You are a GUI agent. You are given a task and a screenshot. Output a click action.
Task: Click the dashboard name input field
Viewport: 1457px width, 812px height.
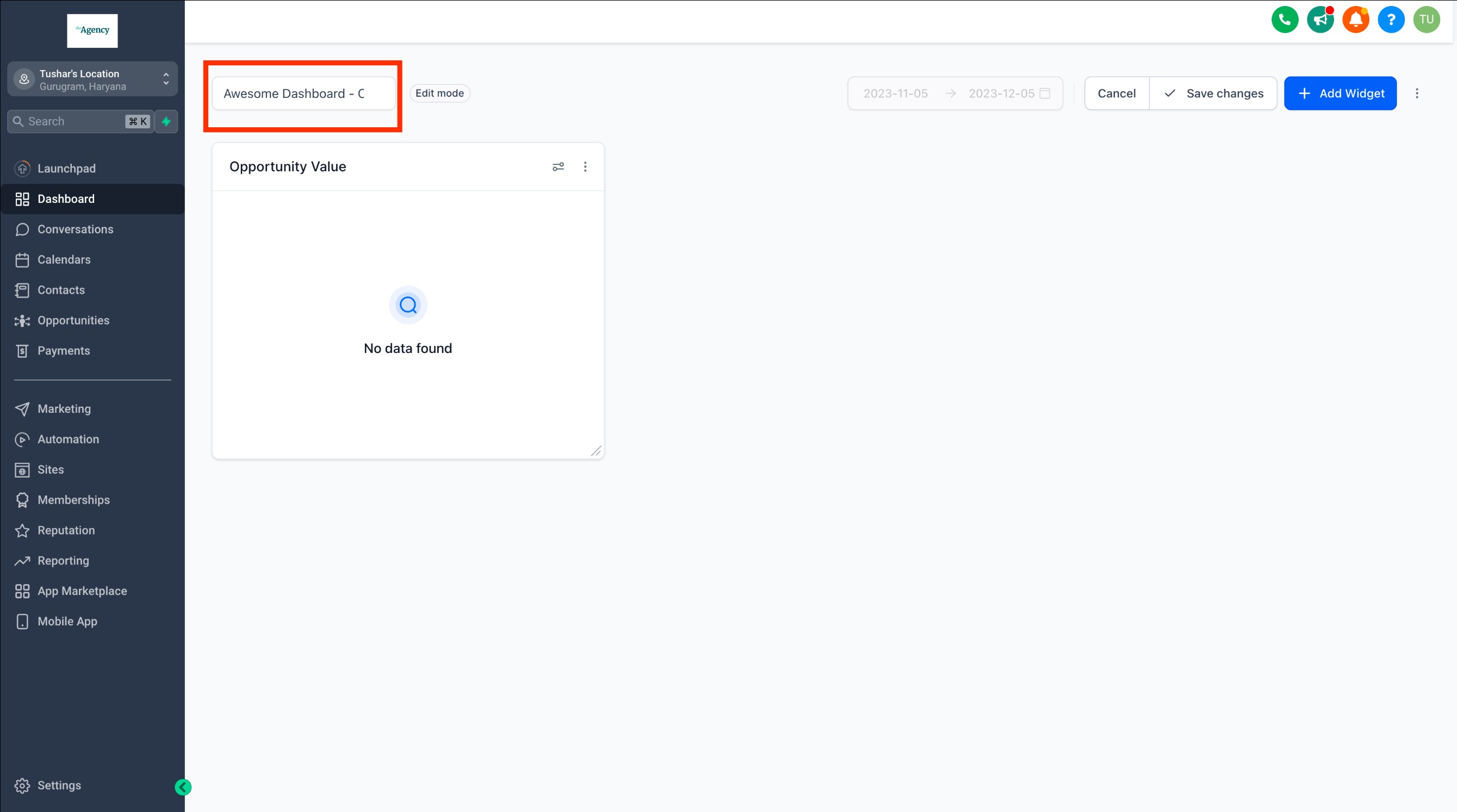303,94
